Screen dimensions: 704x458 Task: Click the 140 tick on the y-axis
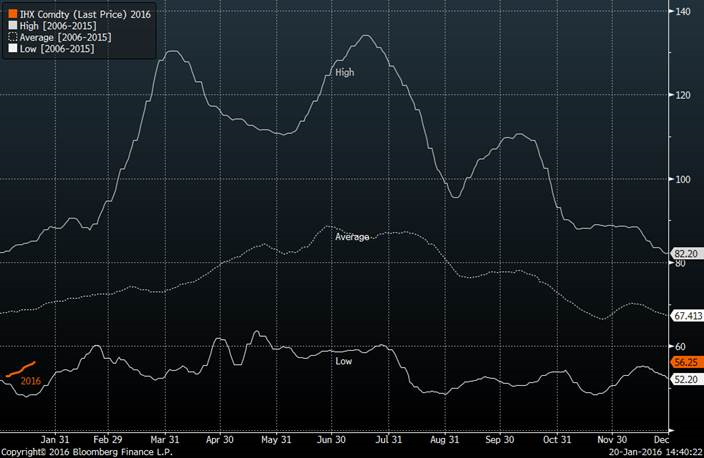(683, 11)
